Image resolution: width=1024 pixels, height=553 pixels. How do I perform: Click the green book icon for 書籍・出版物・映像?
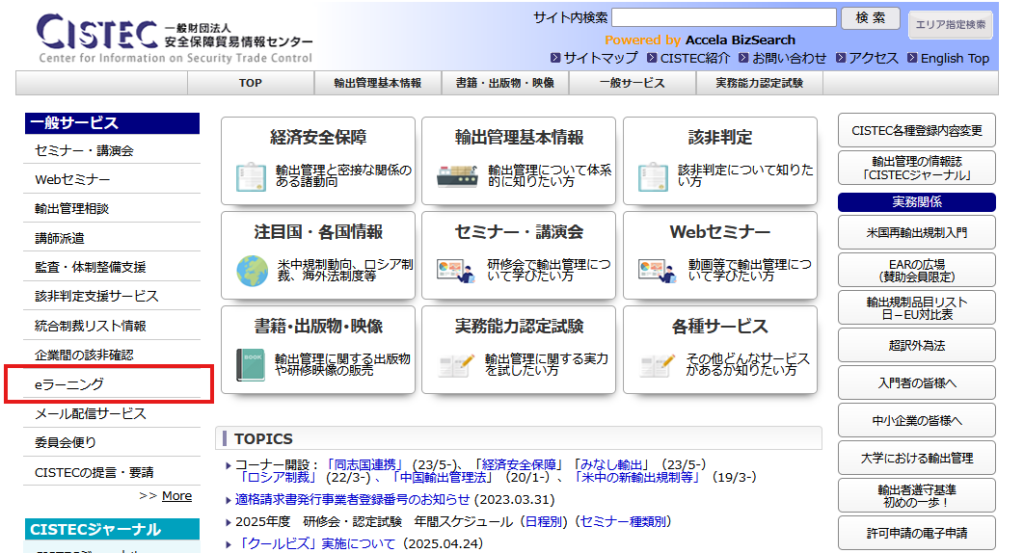[251, 364]
